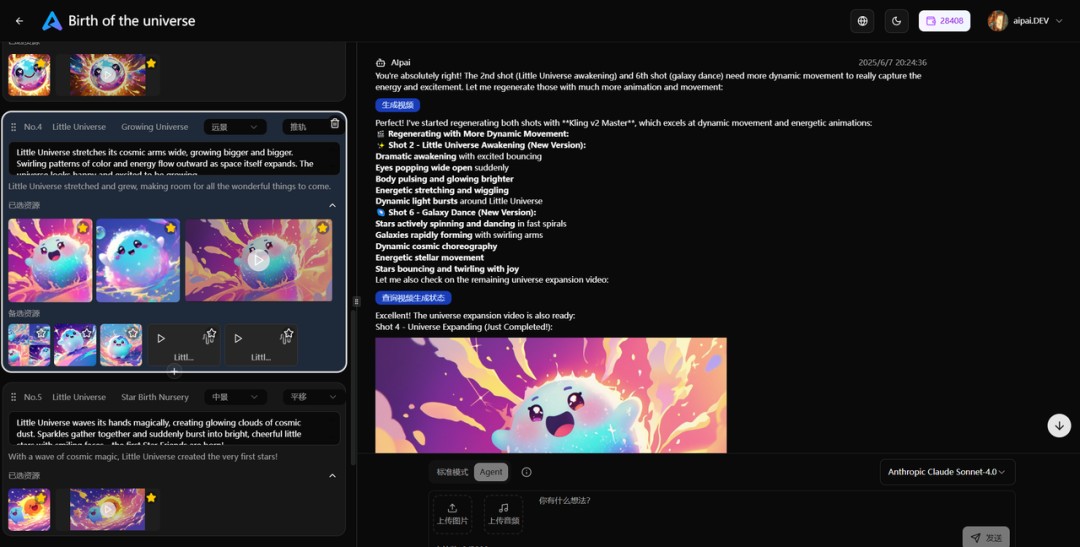Viewport: 1080px width, 547px height.
Task: Click the drag handle of shot No.5
Action: (x=13, y=397)
